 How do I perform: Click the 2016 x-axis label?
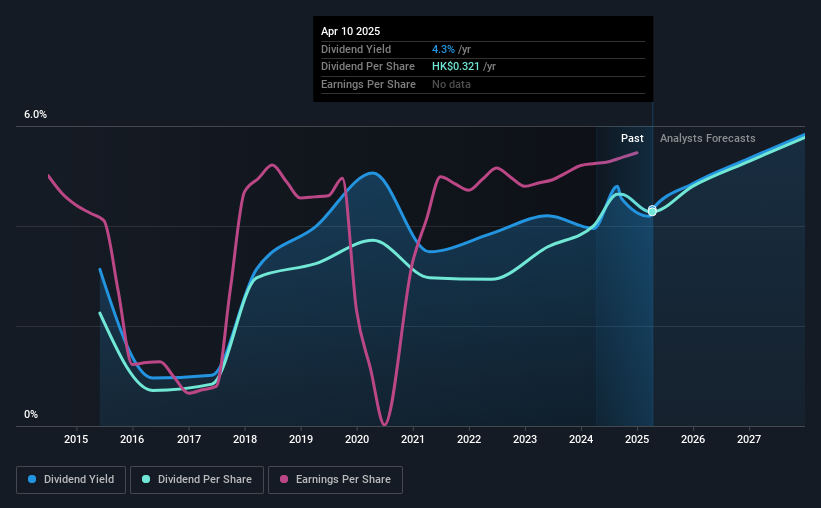point(132,439)
